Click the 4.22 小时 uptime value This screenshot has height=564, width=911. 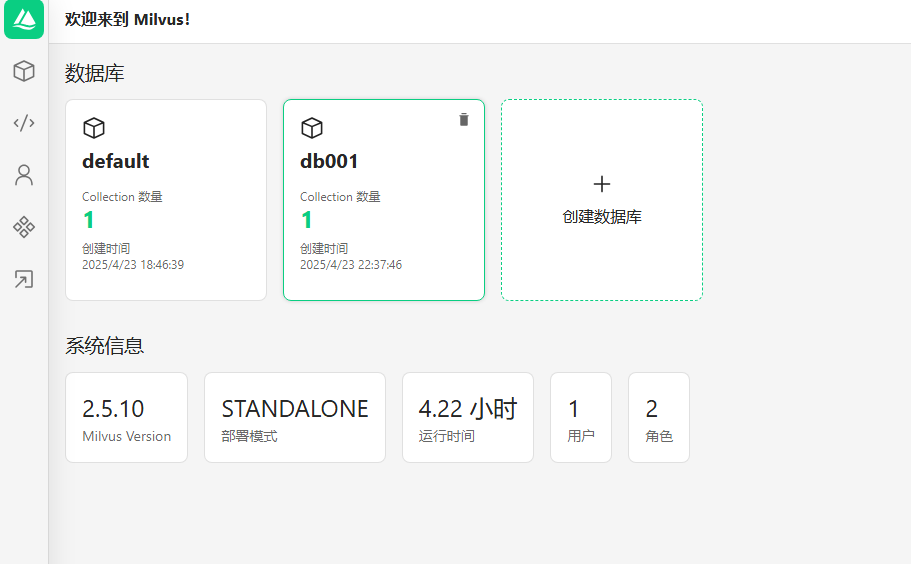click(x=468, y=409)
